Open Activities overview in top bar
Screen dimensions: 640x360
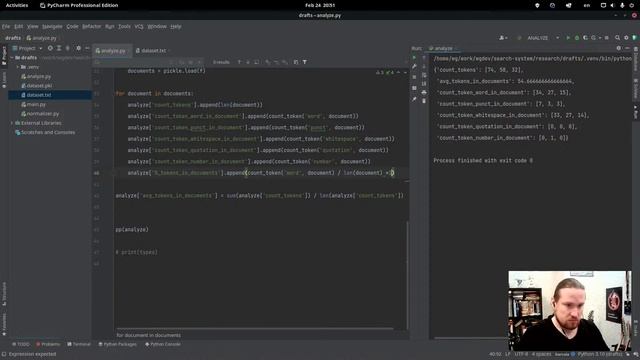click(17, 5)
